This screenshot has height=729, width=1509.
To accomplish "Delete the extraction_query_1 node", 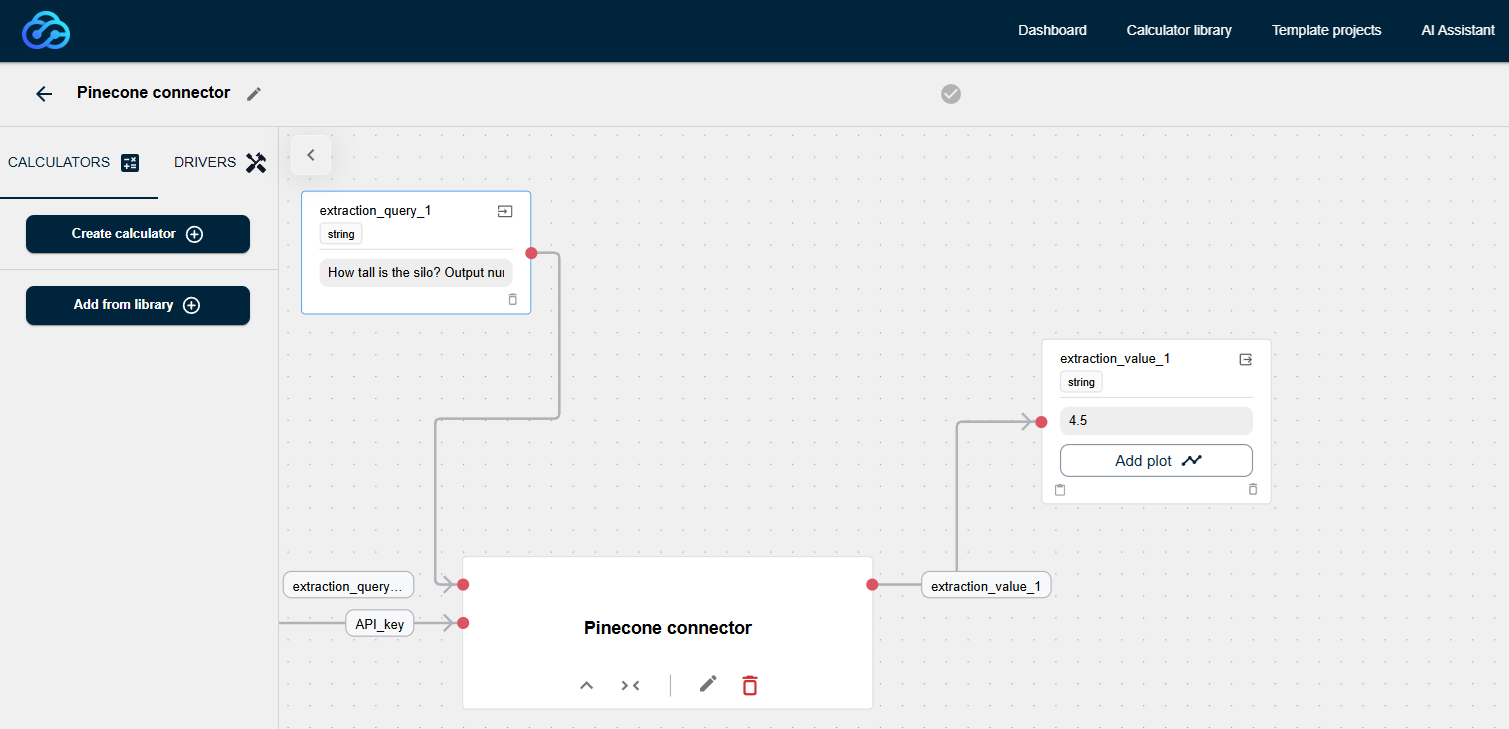I will point(513,299).
